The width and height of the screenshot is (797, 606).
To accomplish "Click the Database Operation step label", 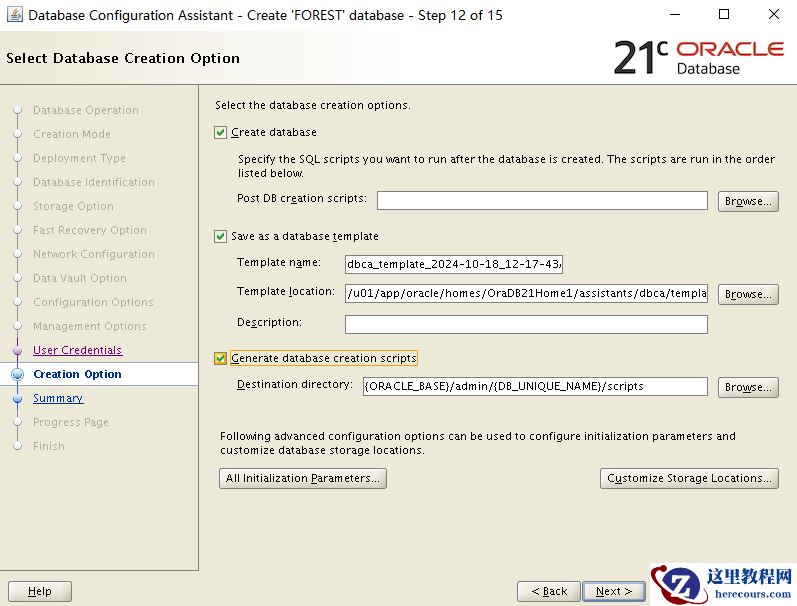I will pyautogui.click(x=85, y=110).
